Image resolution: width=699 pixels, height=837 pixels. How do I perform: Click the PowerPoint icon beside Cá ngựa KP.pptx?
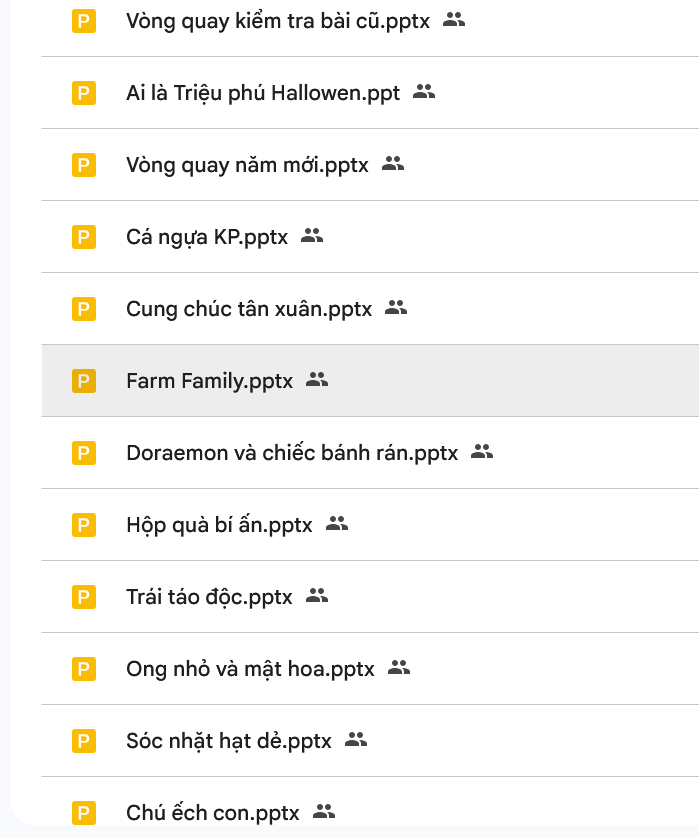click(x=84, y=237)
